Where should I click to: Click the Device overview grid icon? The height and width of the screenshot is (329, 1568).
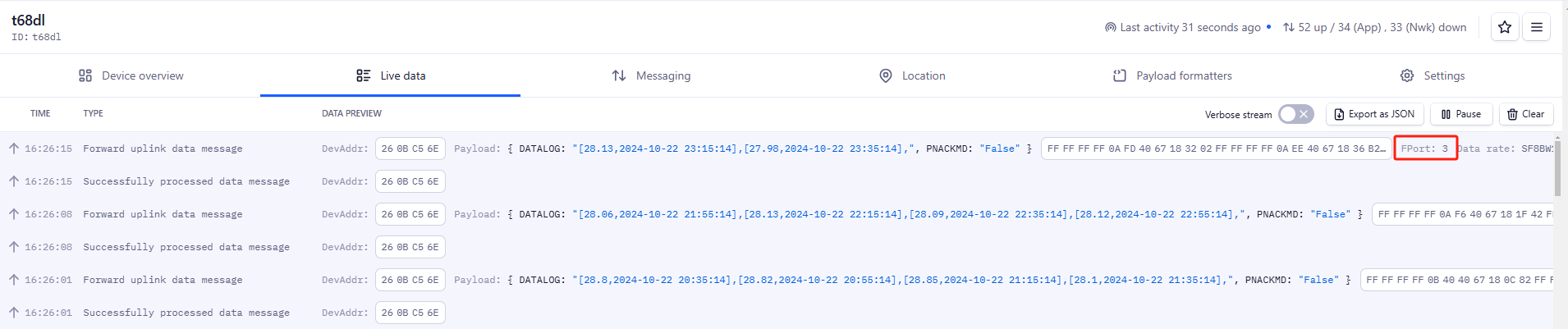pos(85,75)
